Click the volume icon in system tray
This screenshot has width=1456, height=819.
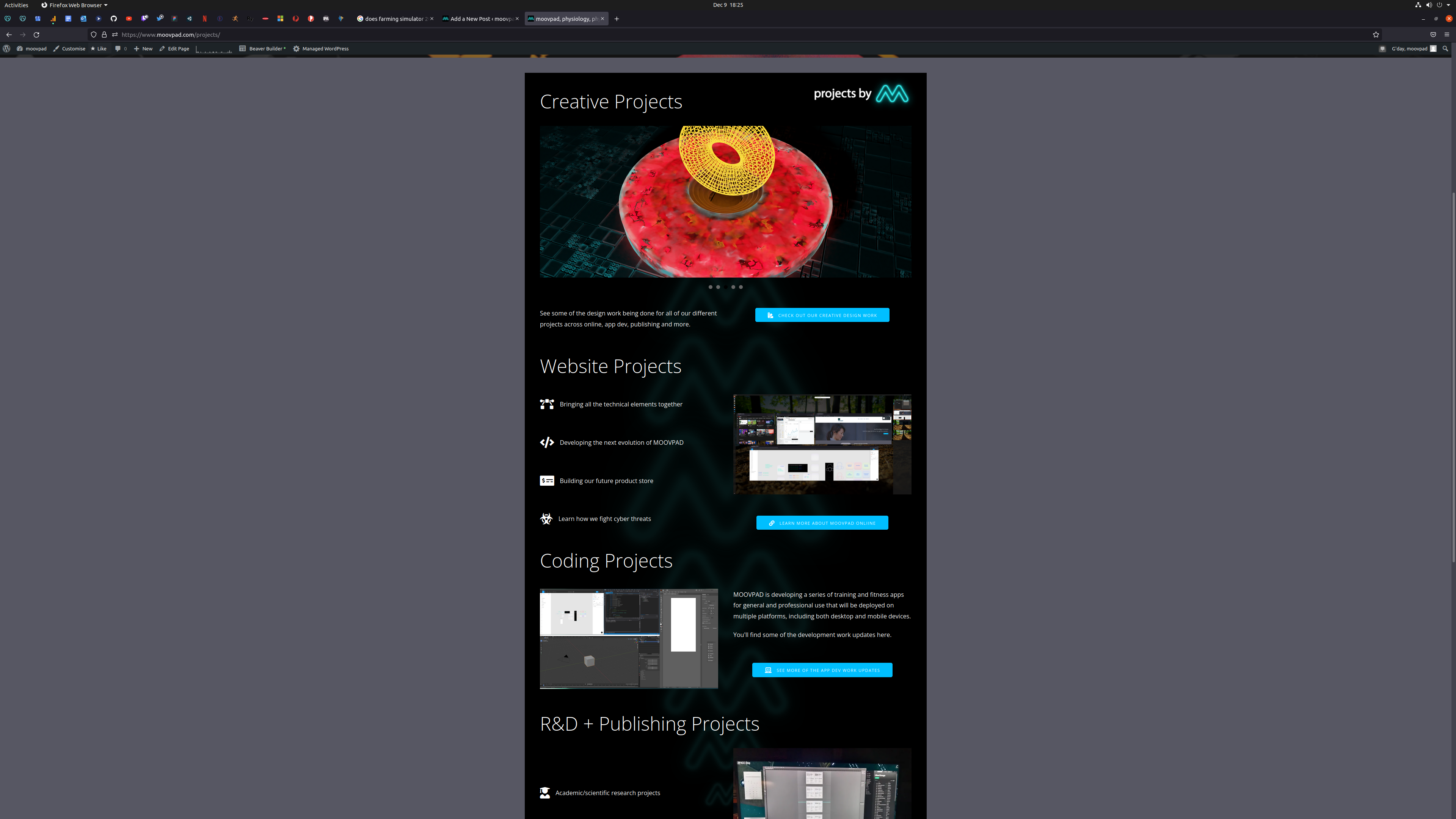pyautogui.click(x=1429, y=5)
